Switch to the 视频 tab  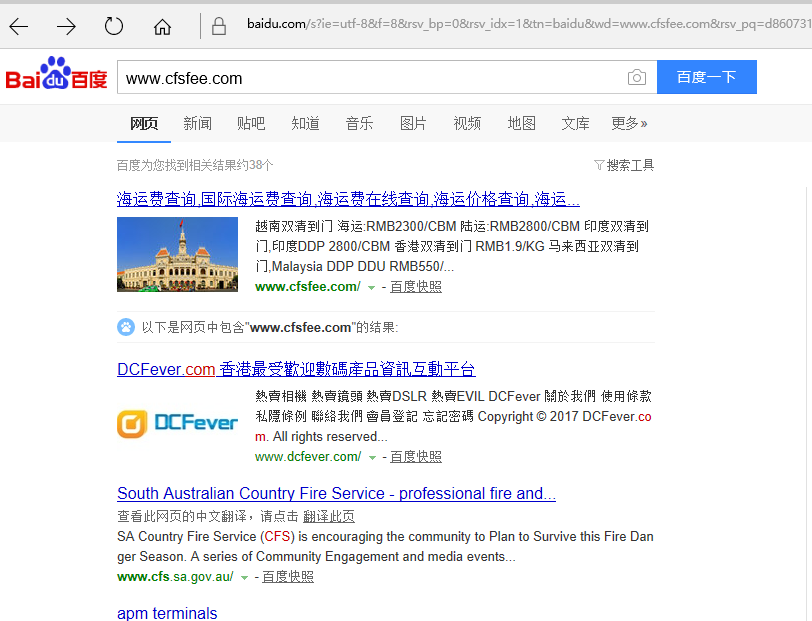point(467,123)
